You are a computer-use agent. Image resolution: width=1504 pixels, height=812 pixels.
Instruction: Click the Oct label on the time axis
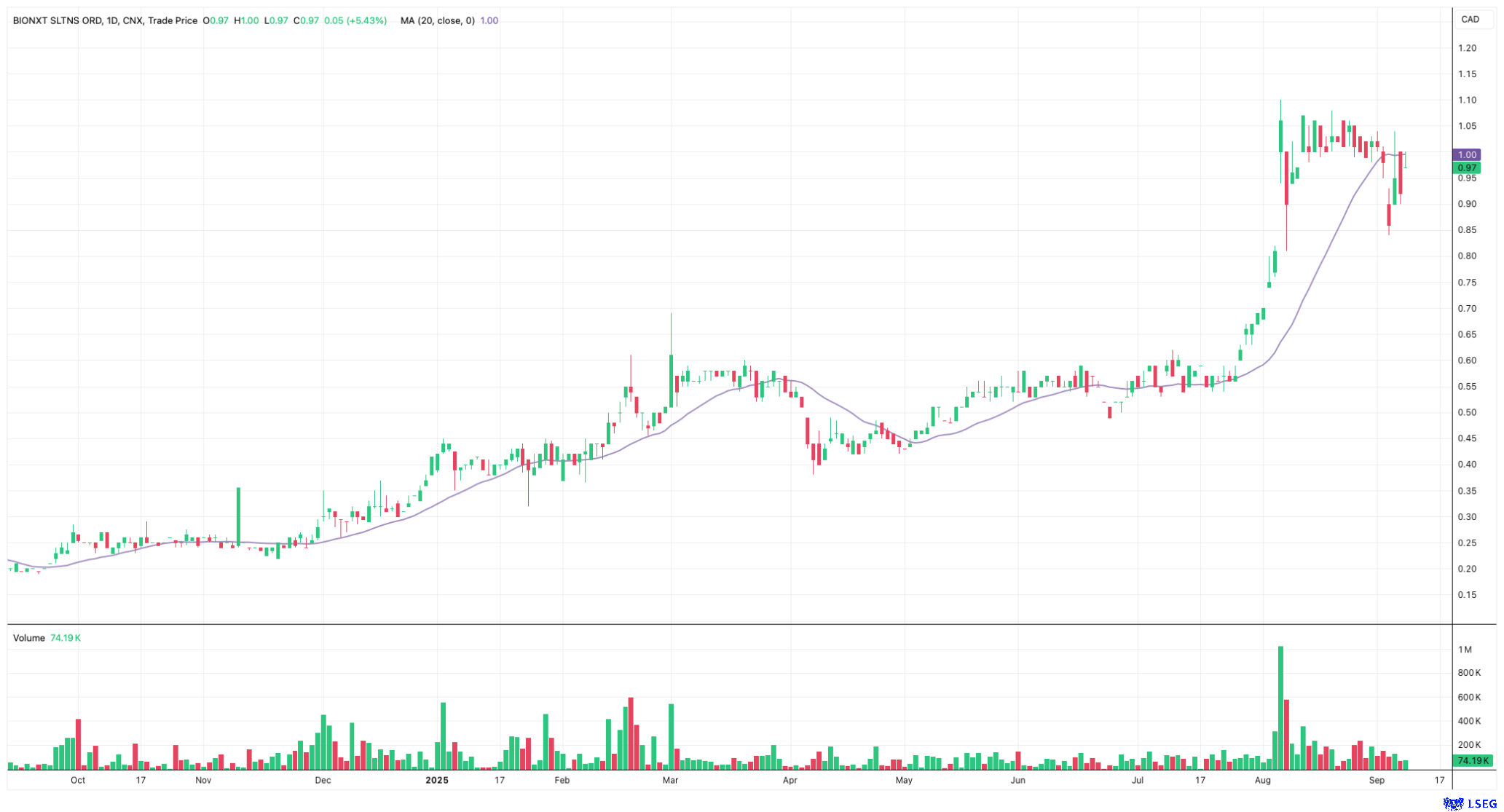point(78,780)
